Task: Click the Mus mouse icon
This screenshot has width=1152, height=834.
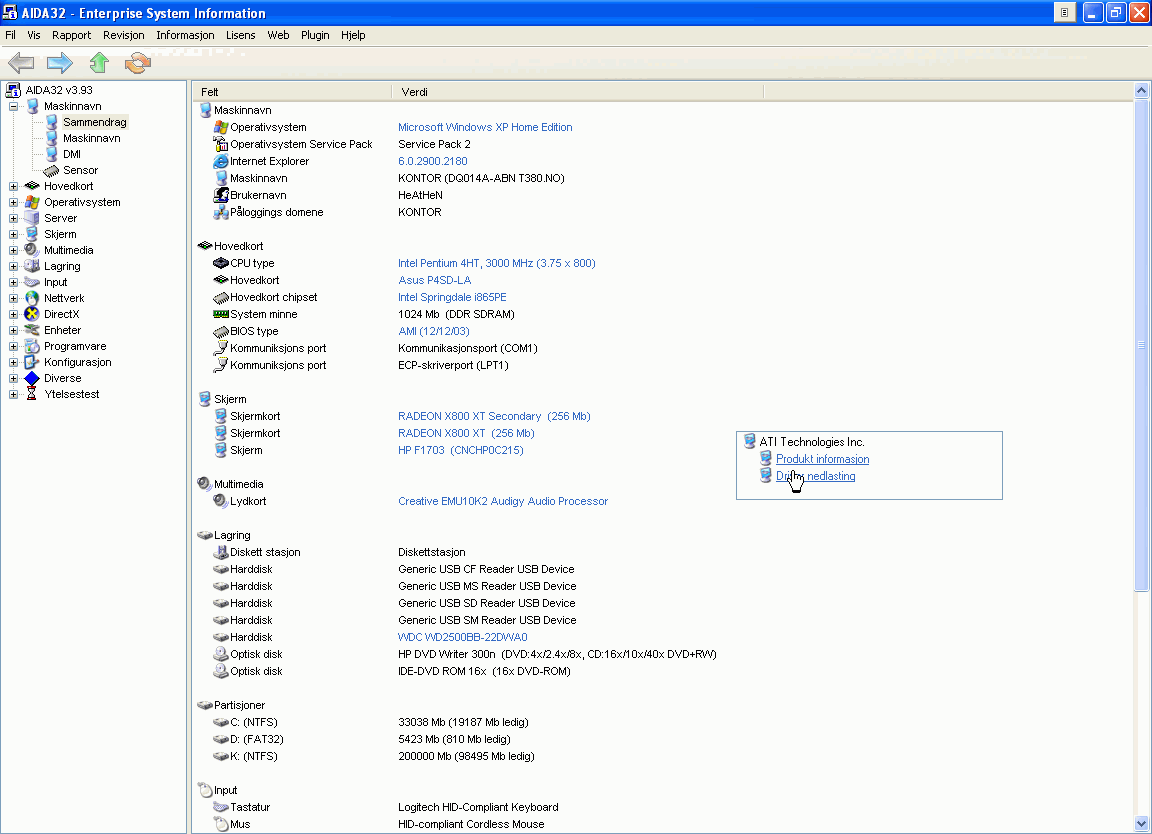Action: pos(220,824)
